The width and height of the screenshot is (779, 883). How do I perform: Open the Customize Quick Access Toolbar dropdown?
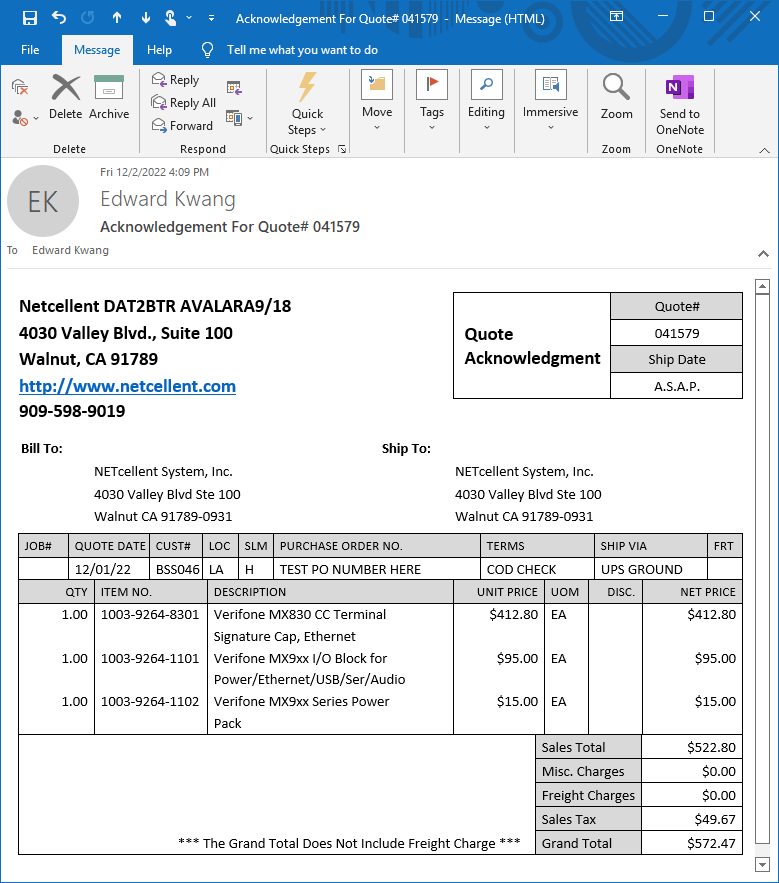pyautogui.click(x=211, y=18)
